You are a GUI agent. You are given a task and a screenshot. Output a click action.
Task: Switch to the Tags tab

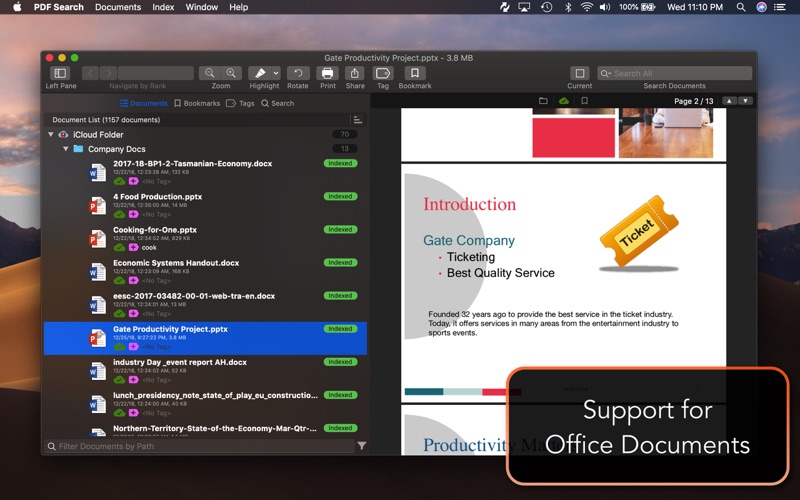point(240,103)
